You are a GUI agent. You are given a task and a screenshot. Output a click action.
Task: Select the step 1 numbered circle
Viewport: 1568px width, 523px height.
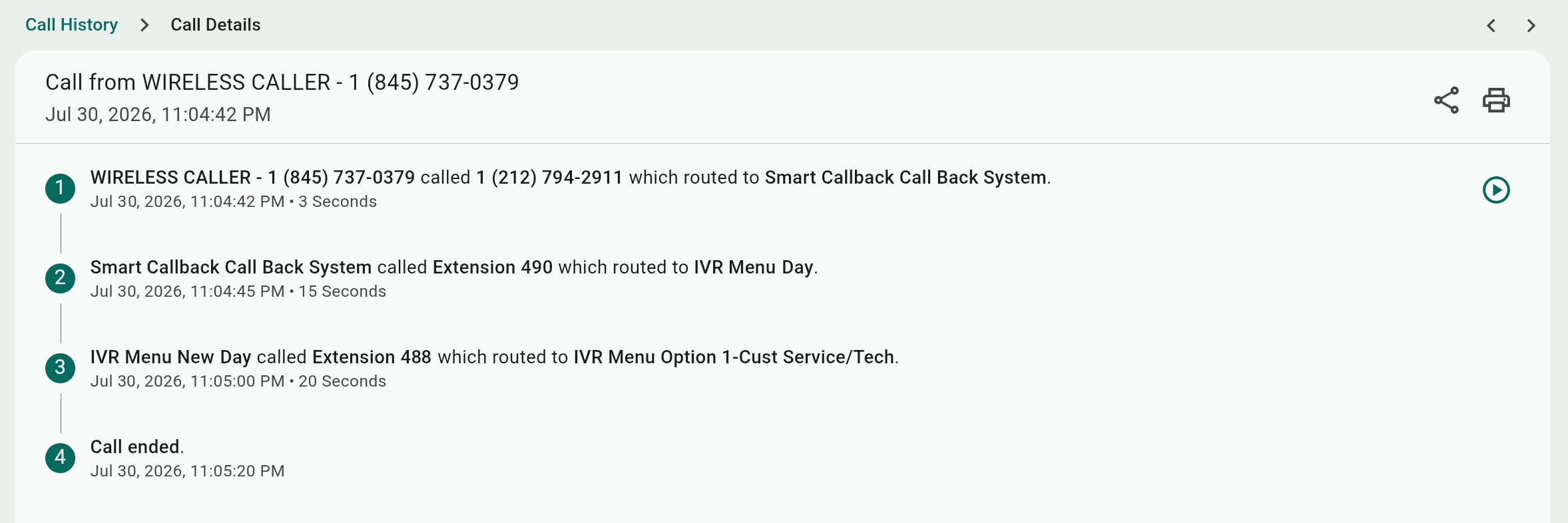pyautogui.click(x=60, y=188)
